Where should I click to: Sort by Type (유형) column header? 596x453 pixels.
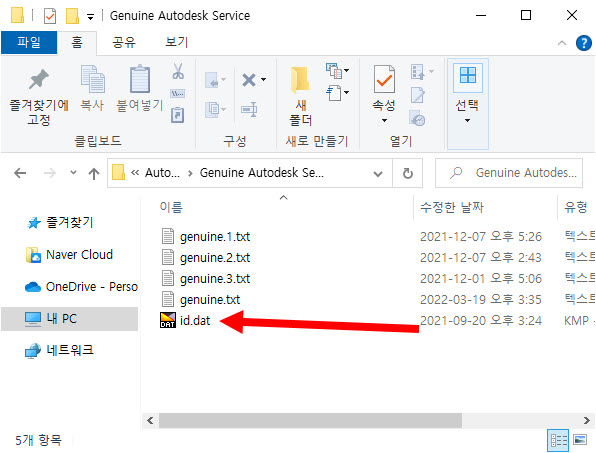point(576,207)
